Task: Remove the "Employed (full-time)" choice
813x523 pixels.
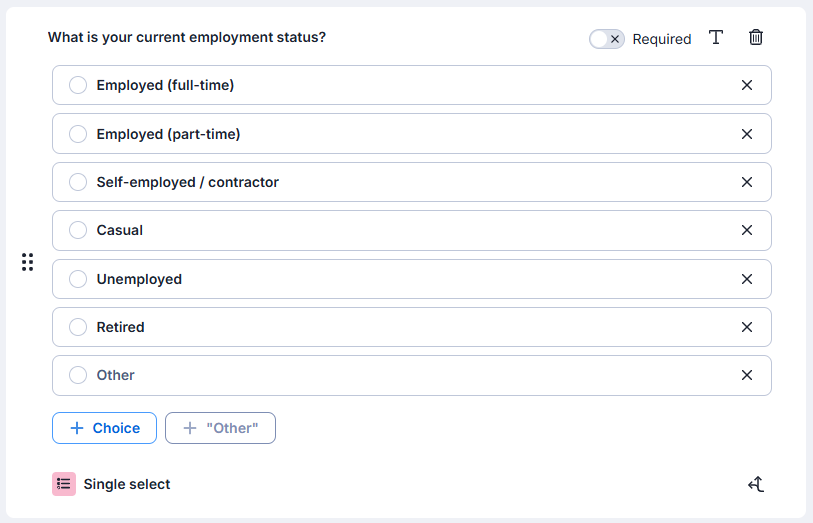Action: (747, 86)
